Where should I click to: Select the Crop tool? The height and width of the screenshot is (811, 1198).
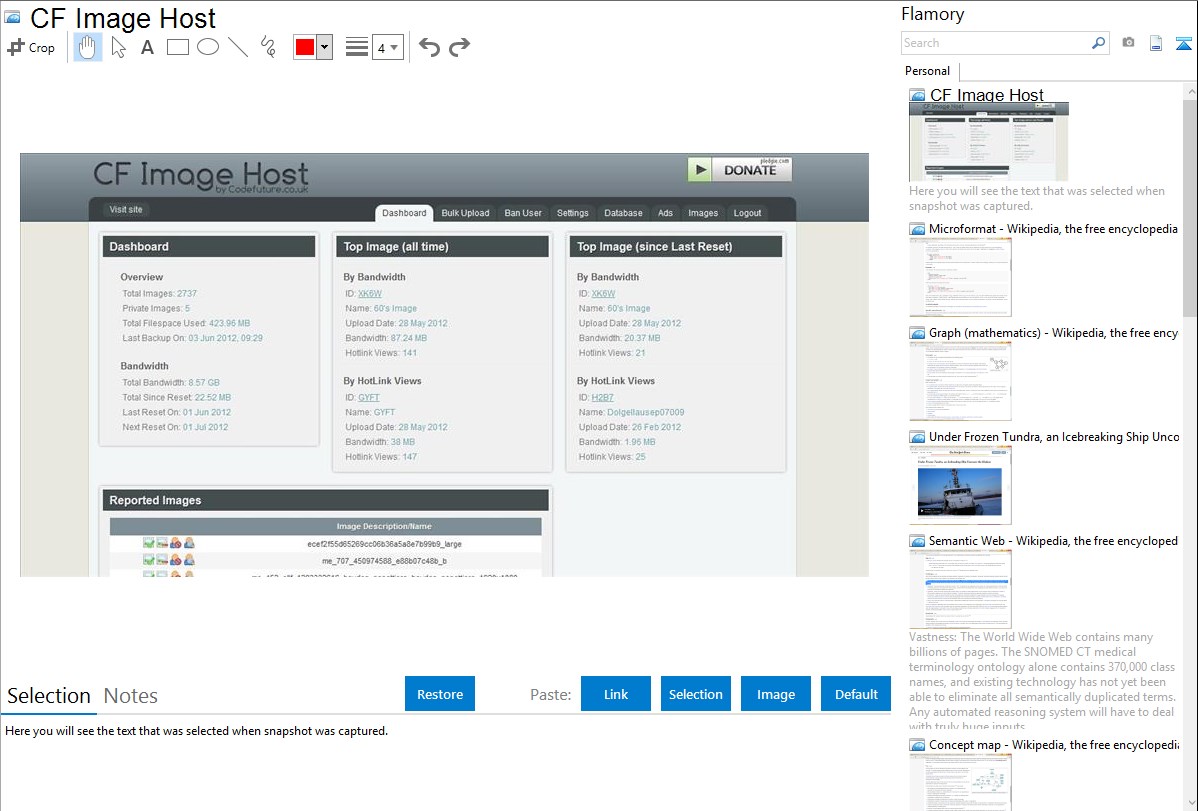click(x=31, y=47)
